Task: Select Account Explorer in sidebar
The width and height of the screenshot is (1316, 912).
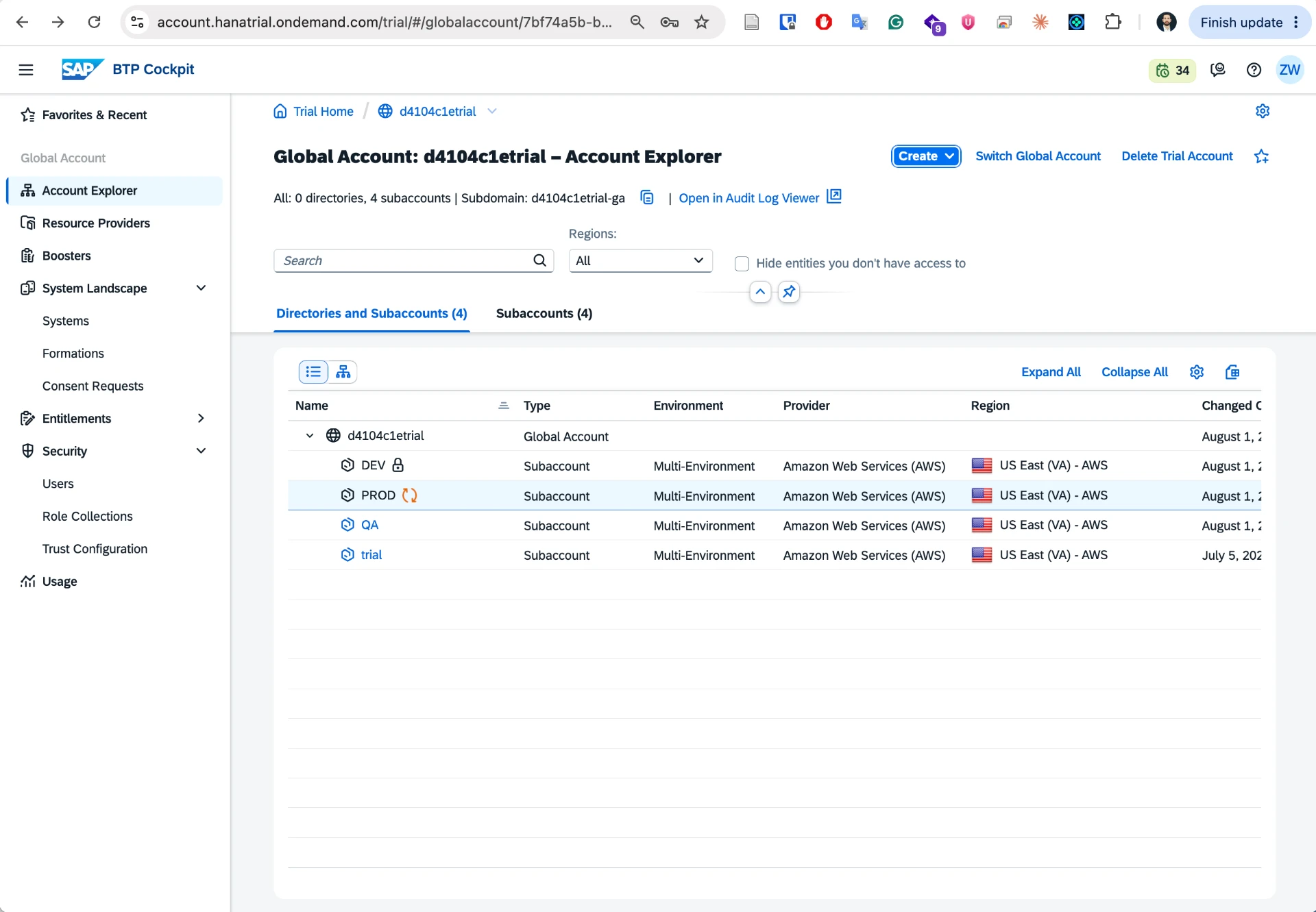Action: (x=115, y=190)
